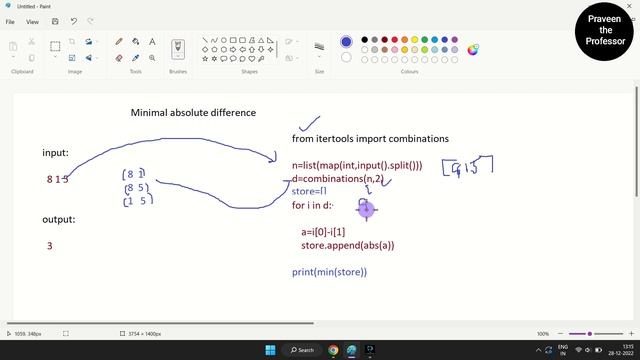Activate Colour 2 background circle
640x360 pixels.
346,58
